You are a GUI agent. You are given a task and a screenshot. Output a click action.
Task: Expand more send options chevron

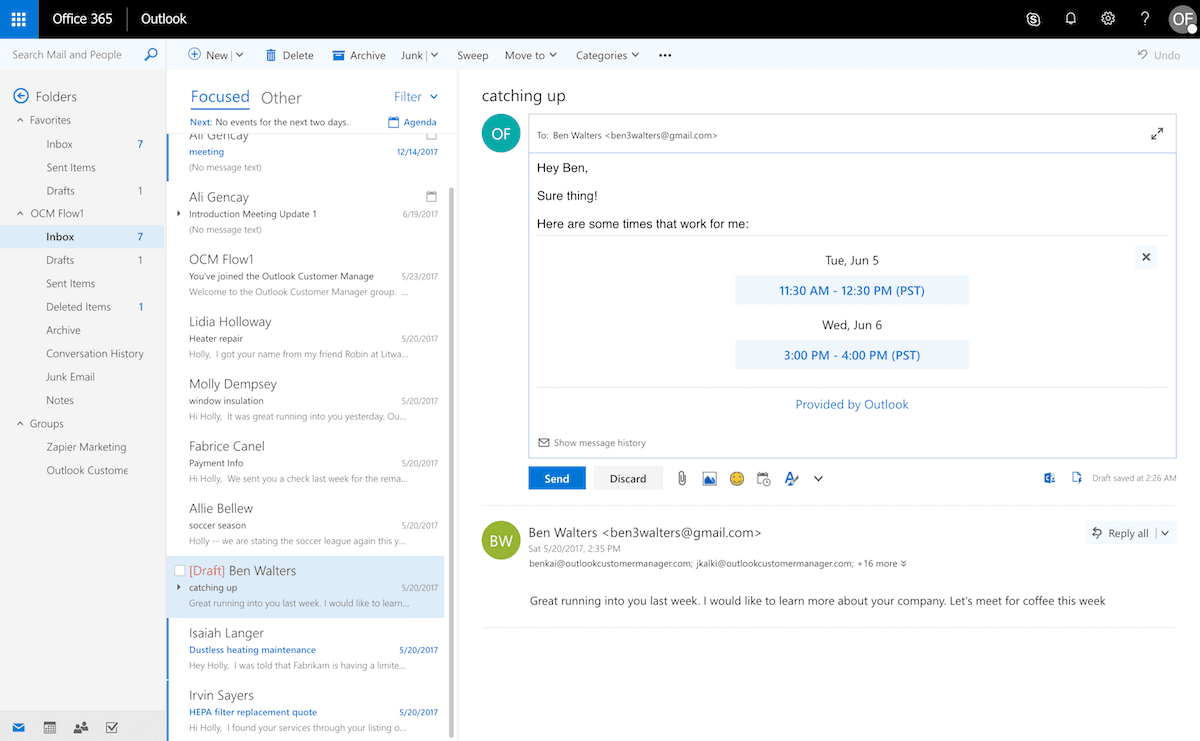(818, 479)
